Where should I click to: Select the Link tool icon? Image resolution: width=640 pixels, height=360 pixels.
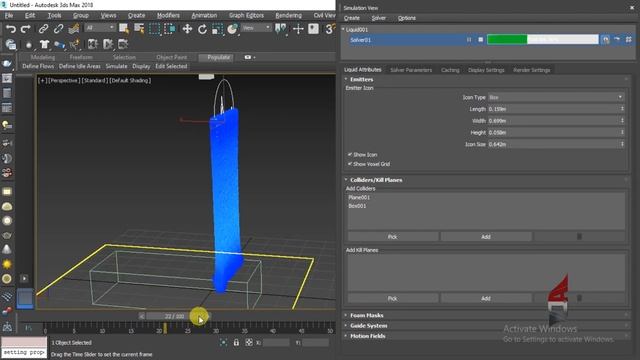point(43,29)
